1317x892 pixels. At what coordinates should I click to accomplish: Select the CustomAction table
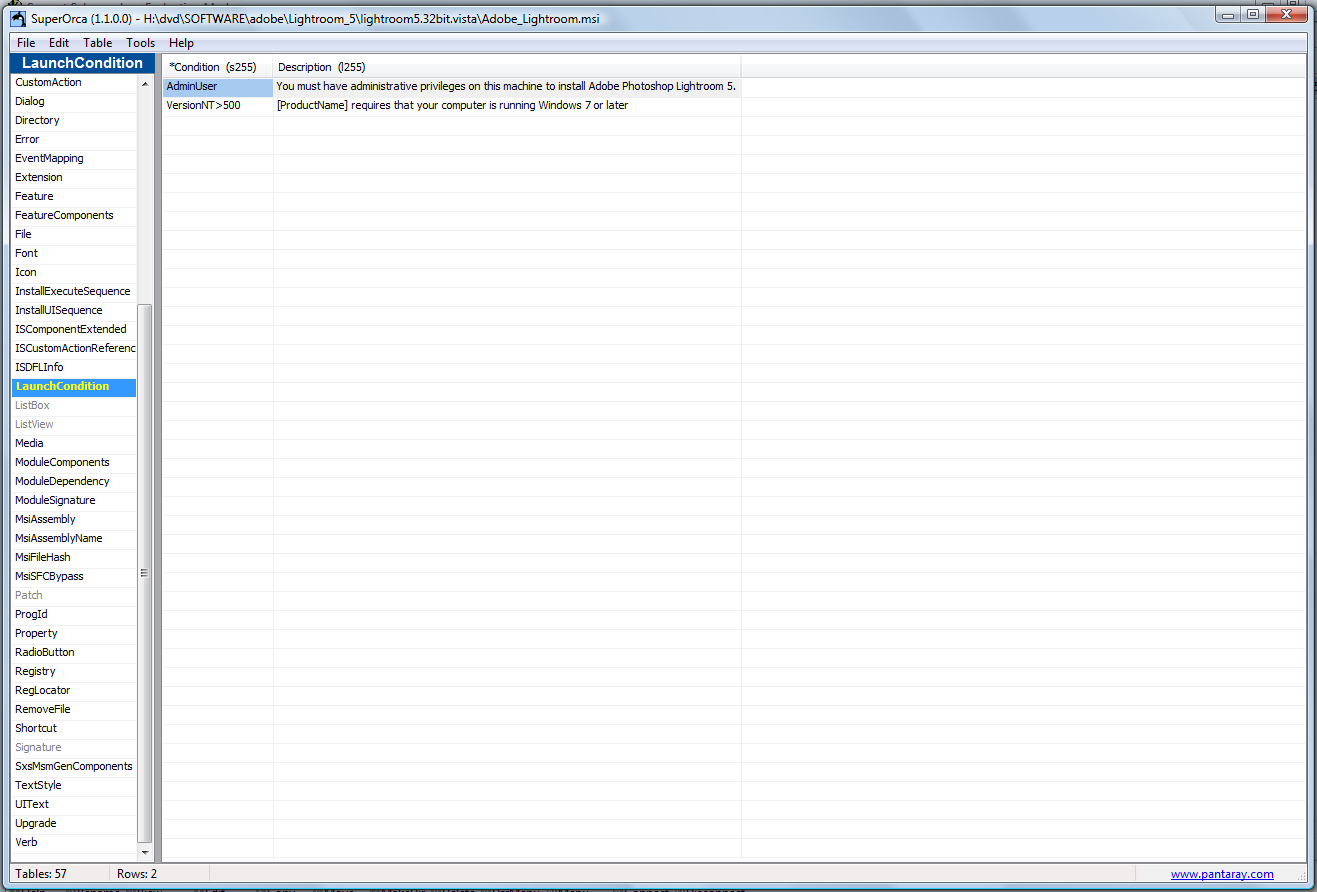click(x=74, y=82)
